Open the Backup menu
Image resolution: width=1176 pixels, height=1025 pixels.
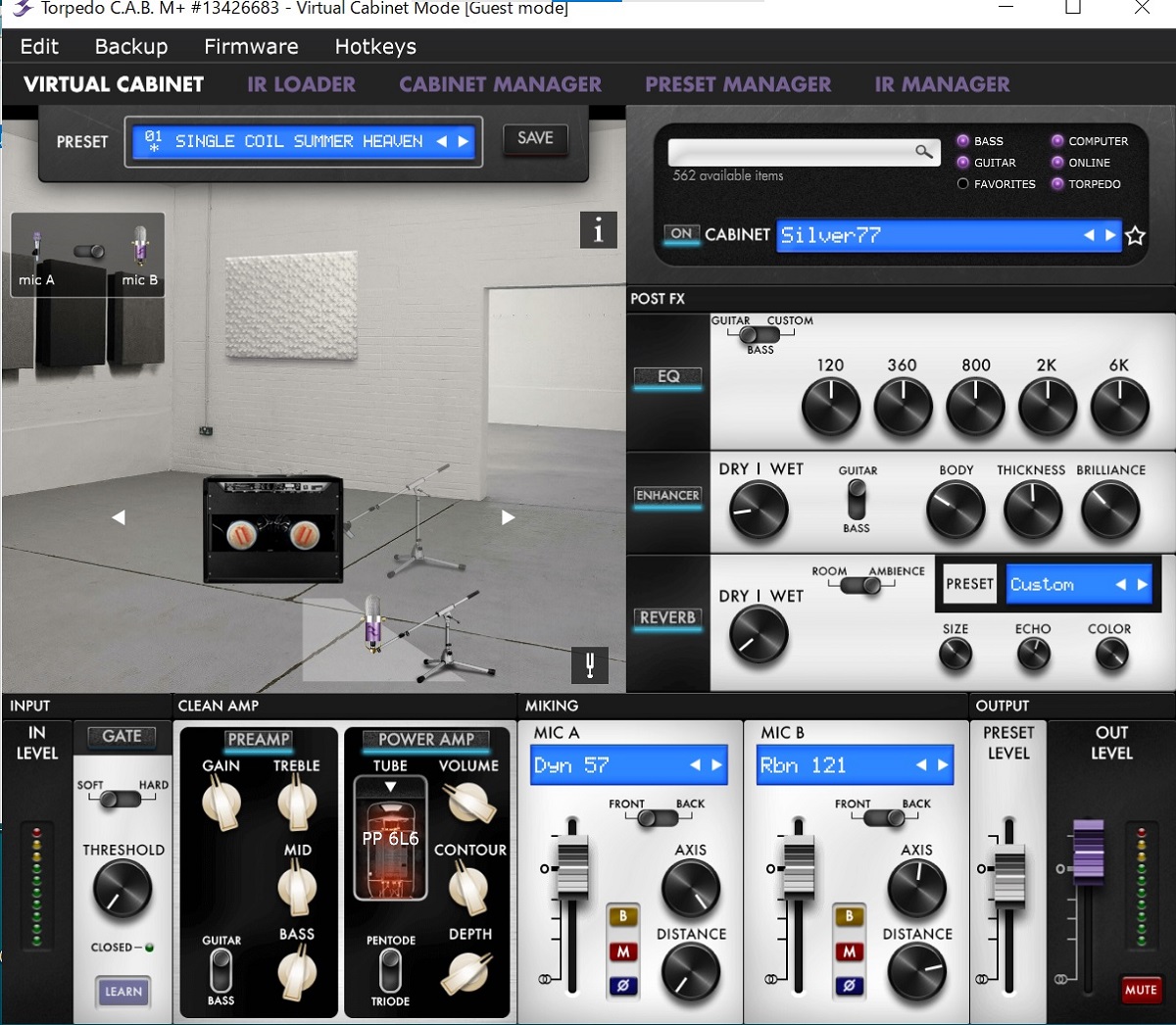coord(131,46)
